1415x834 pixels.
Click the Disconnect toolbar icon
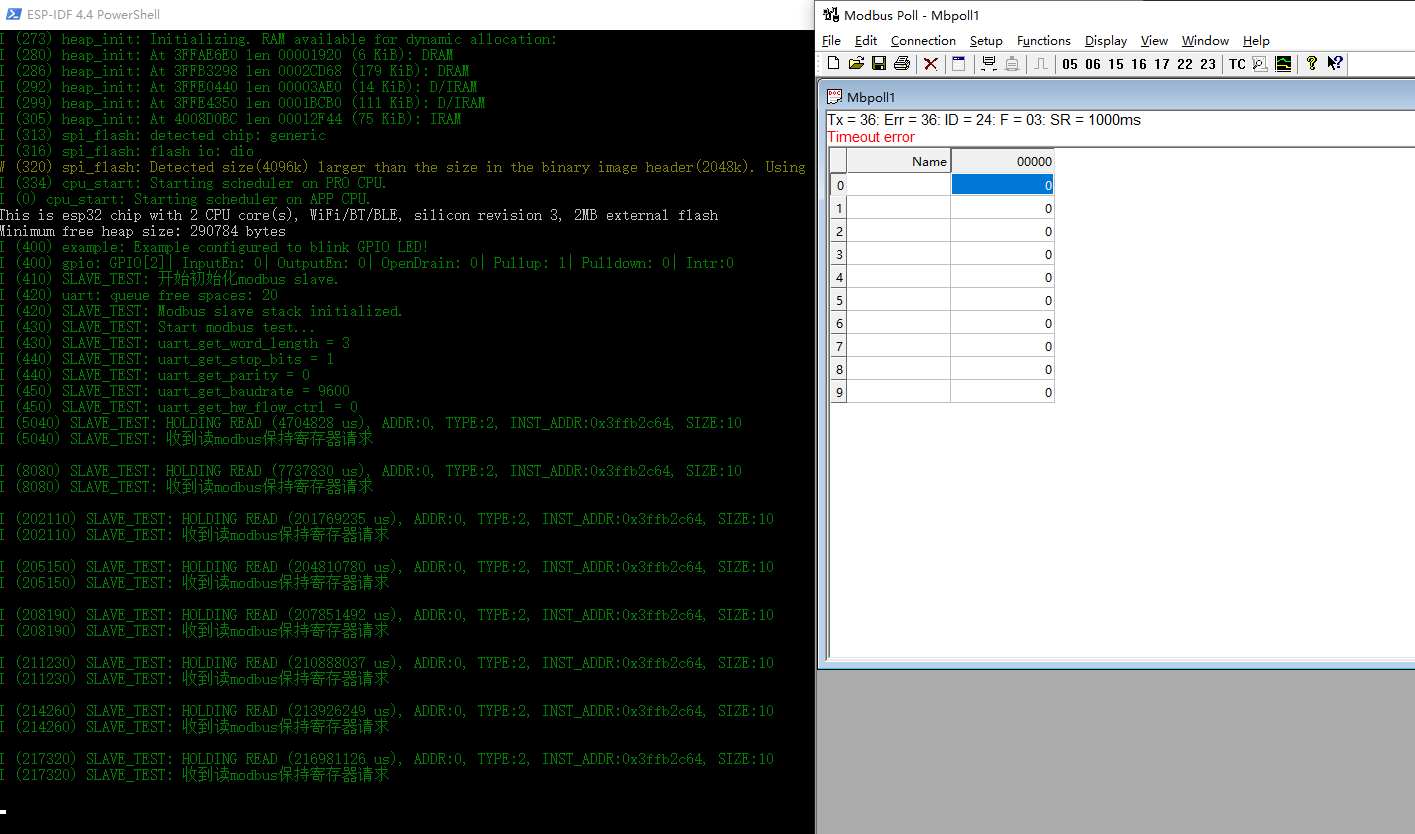tap(1012, 64)
